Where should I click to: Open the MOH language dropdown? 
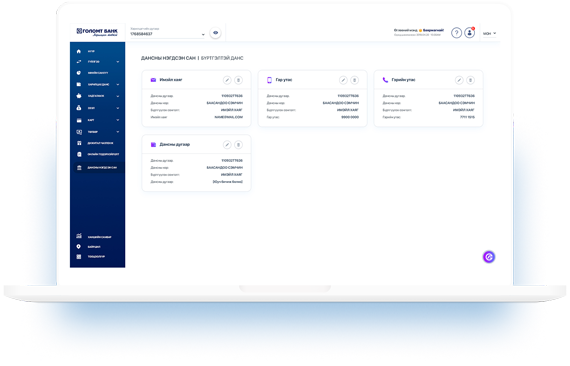489,33
